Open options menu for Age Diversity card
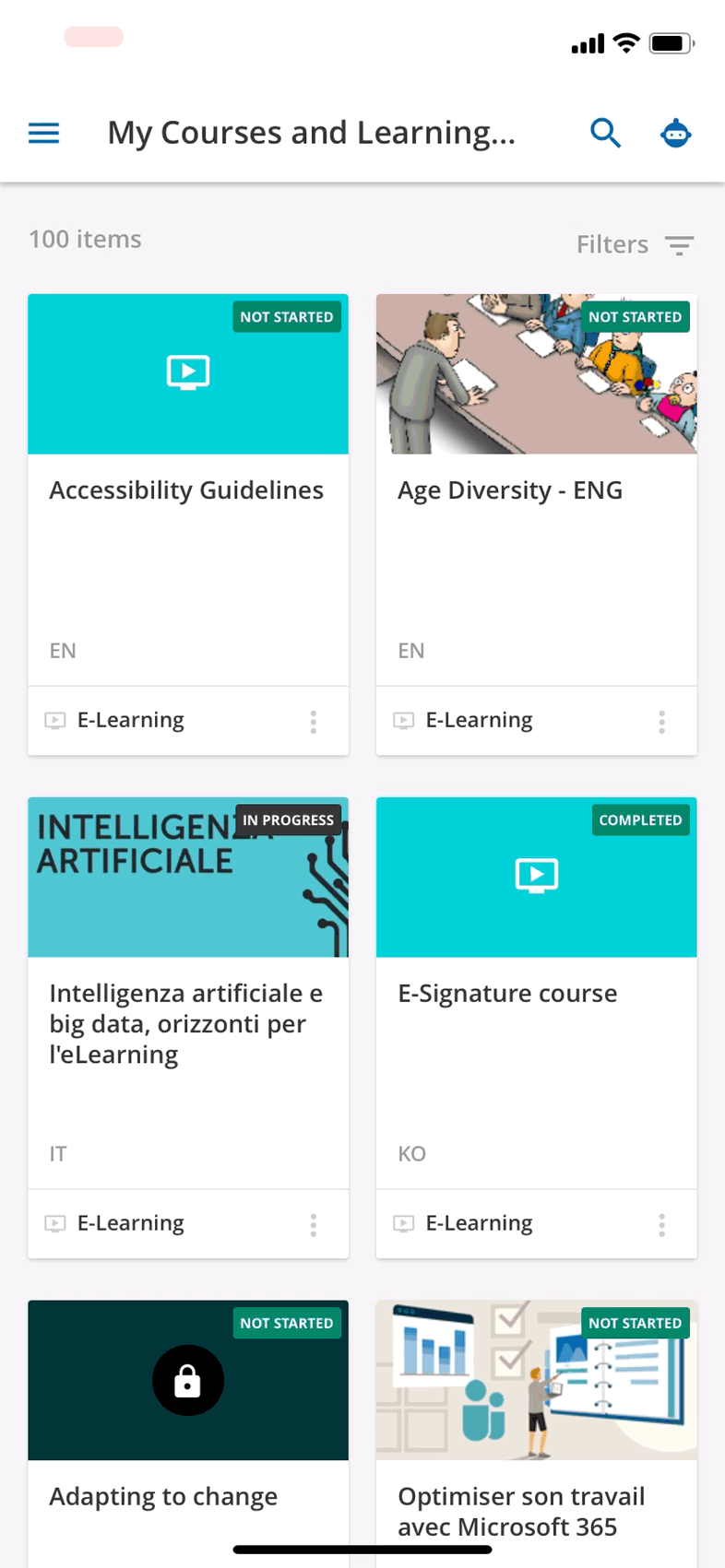The image size is (725, 1568). click(x=661, y=721)
